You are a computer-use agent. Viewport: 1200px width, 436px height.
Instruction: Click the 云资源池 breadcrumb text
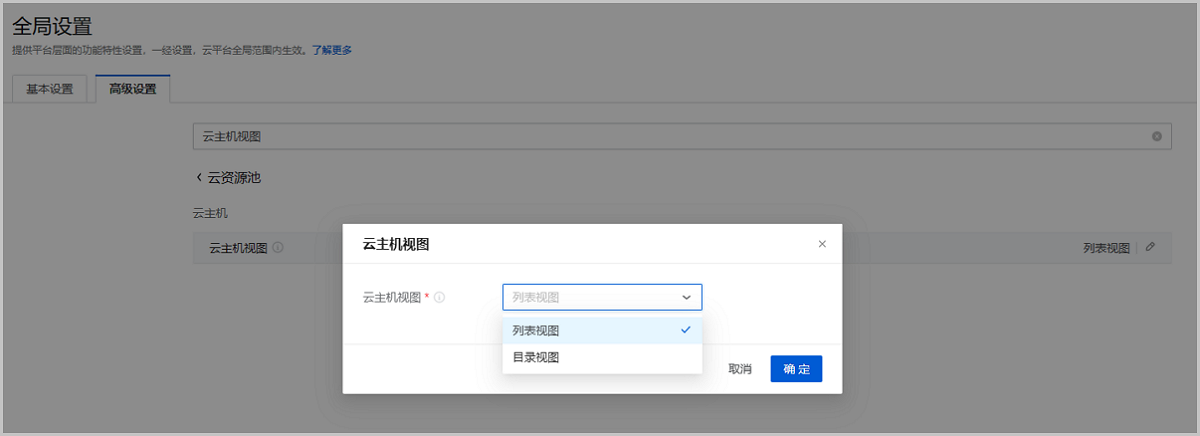[x=234, y=178]
